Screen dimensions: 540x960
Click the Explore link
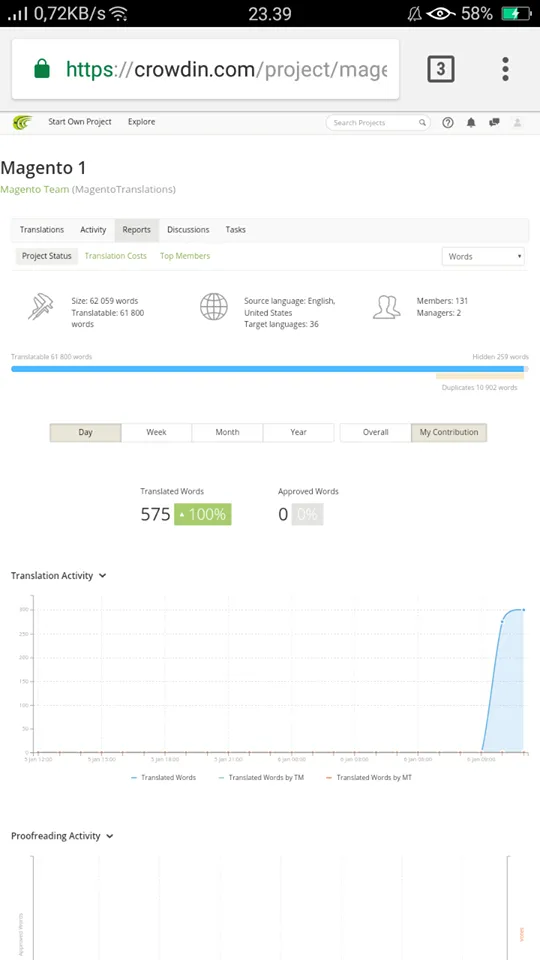coord(141,122)
